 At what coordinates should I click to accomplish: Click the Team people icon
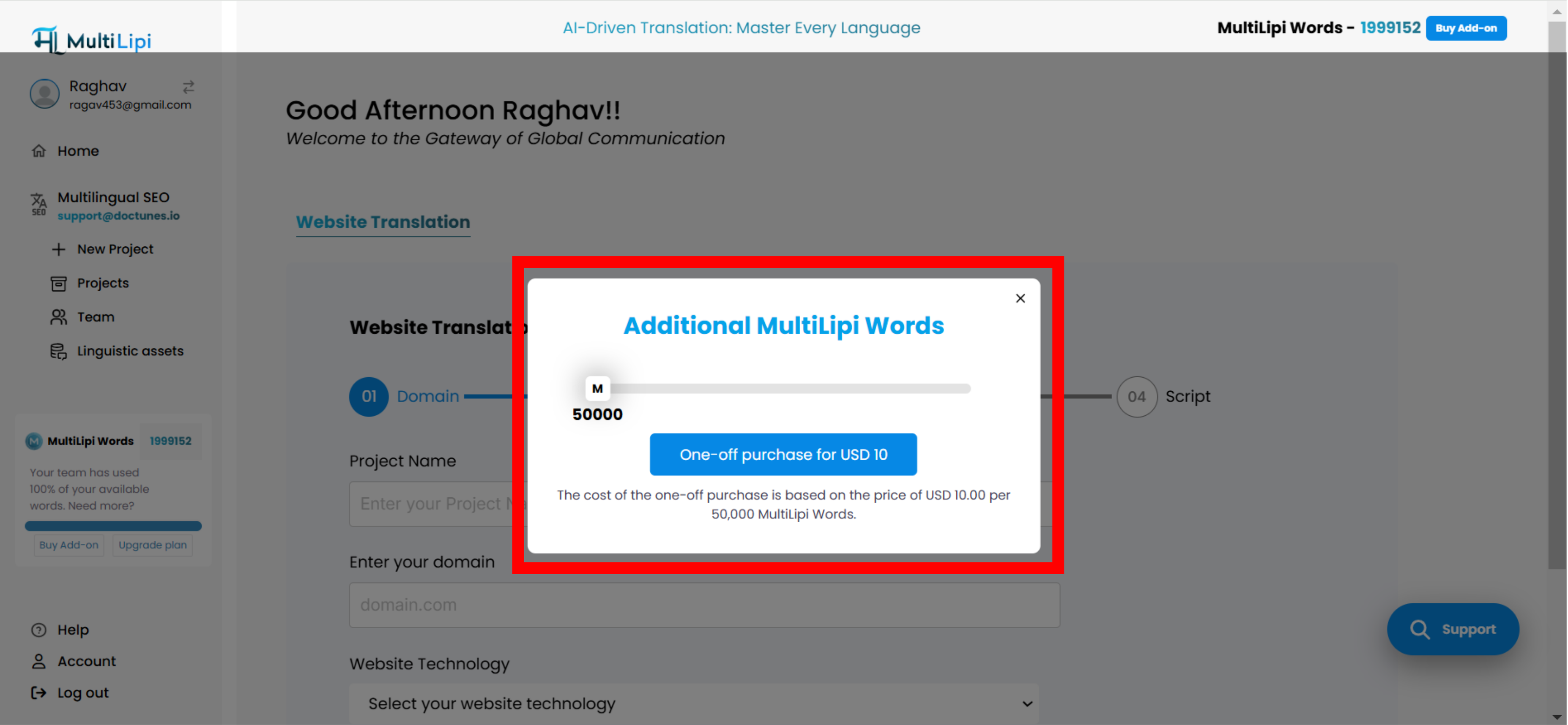pyautogui.click(x=58, y=317)
